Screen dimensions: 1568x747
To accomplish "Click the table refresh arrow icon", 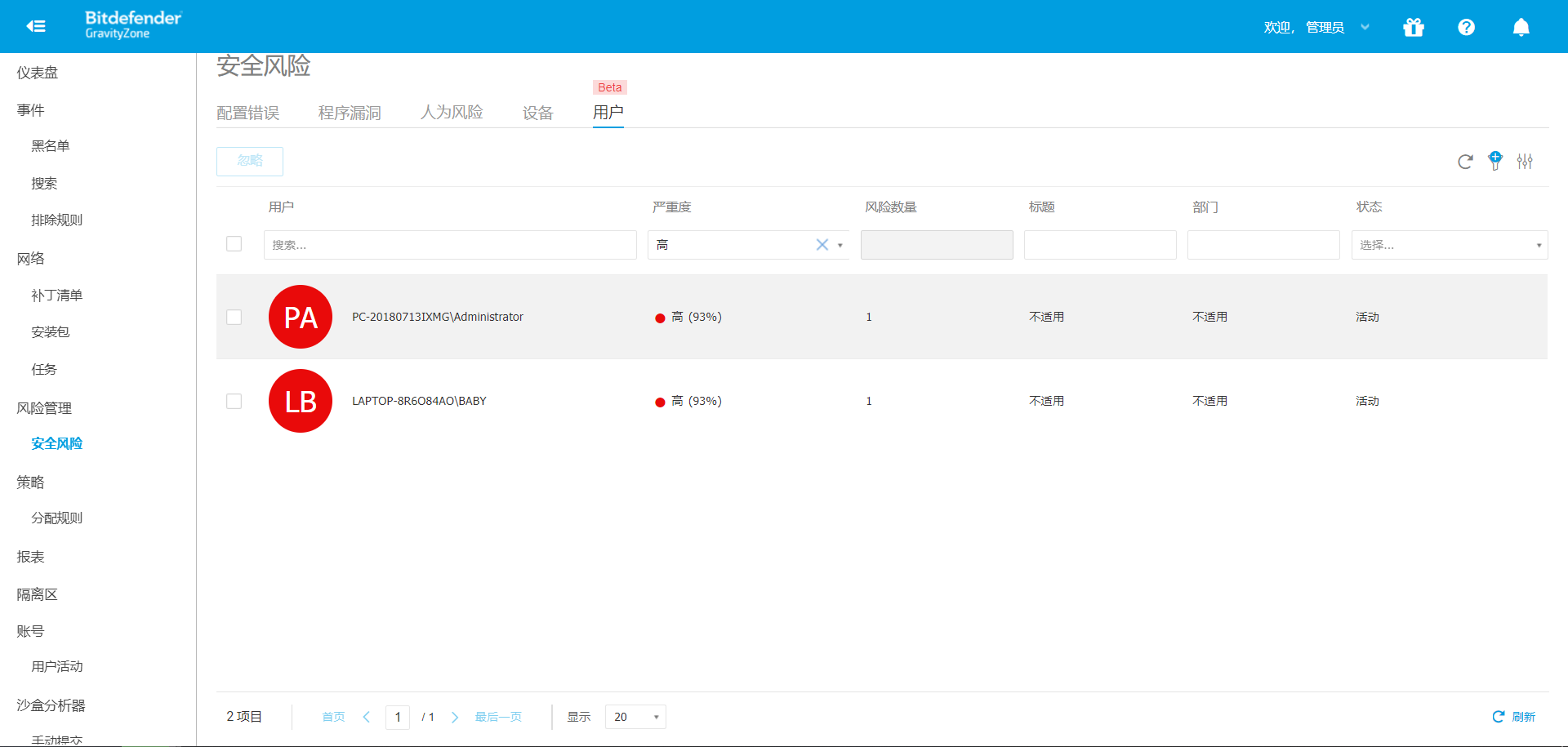I will click(1465, 162).
